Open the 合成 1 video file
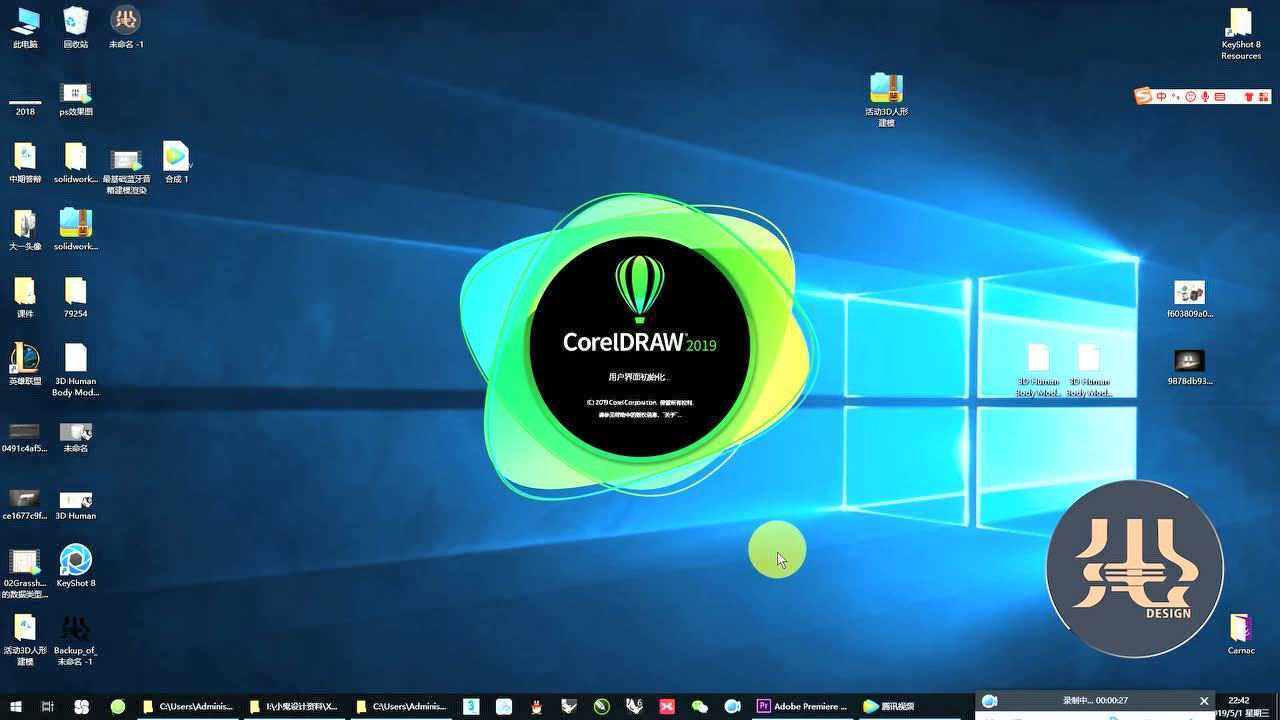The image size is (1280, 720). pyautogui.click(x=176, y=158)
